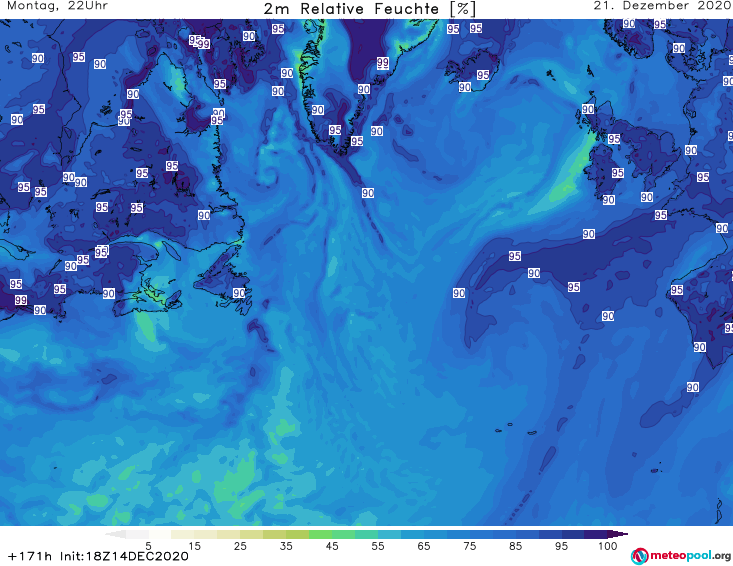Pick the dark purple swatch at legend value 100

596,535
